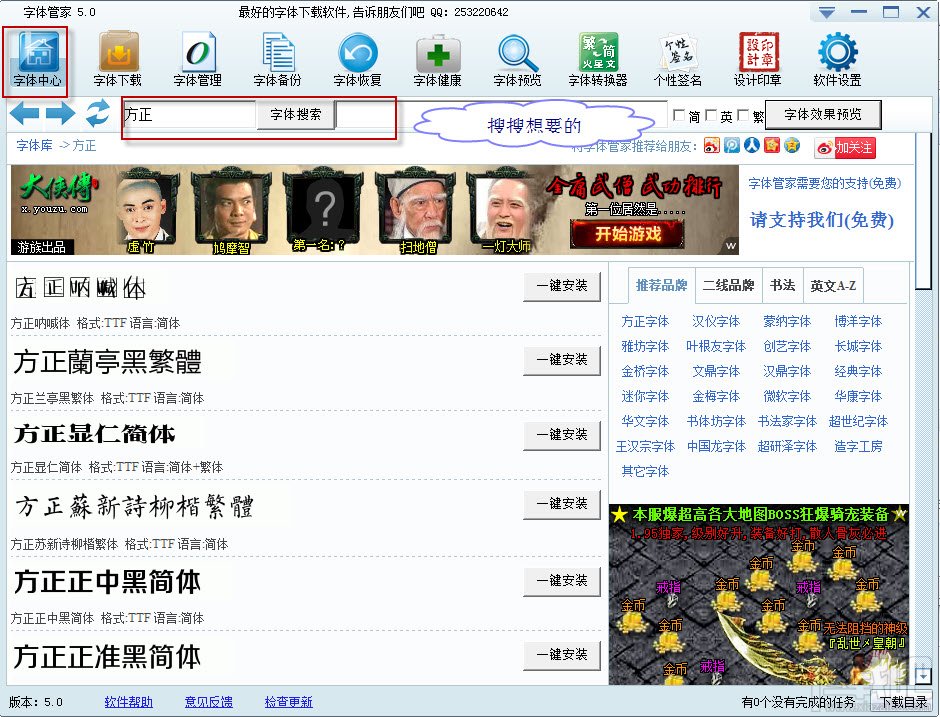This screenshot has width=940, height=717.
Task: Open the 字体预览 magnifier icon
Action: [x=518, y=53]
